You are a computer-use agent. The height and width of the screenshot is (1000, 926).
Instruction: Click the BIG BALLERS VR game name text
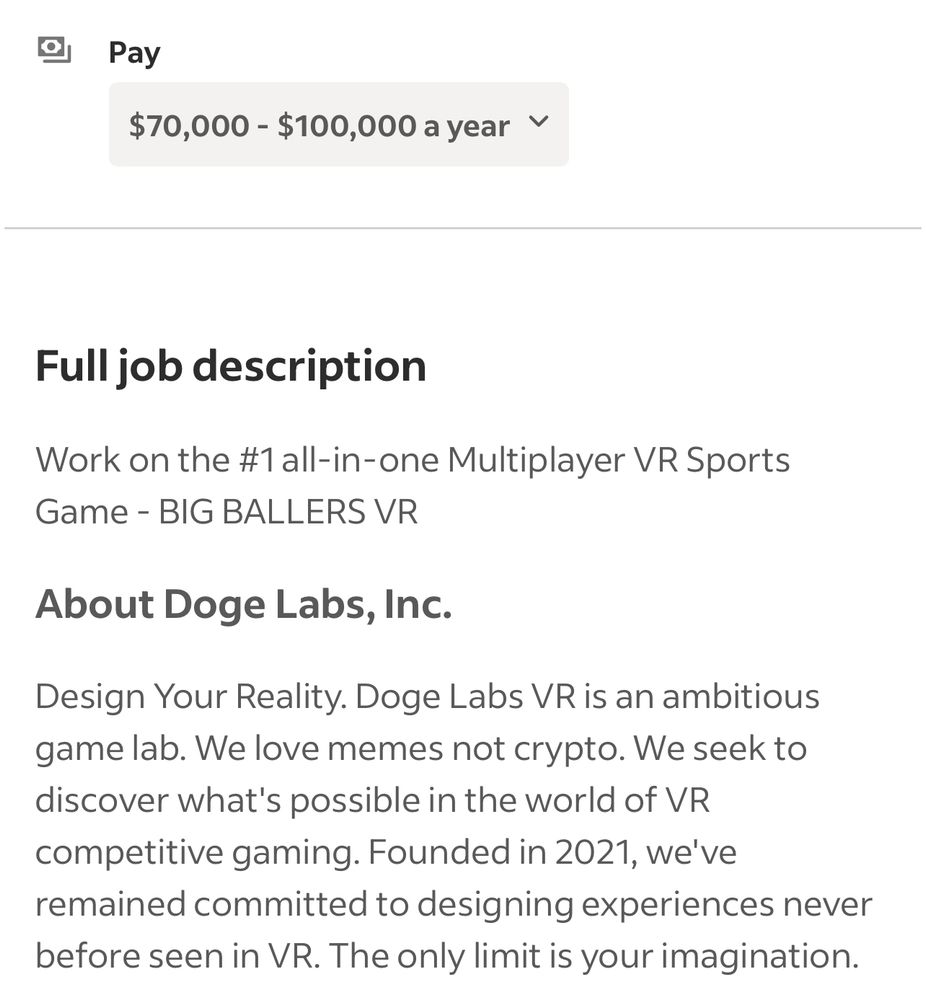pos(288,511)
